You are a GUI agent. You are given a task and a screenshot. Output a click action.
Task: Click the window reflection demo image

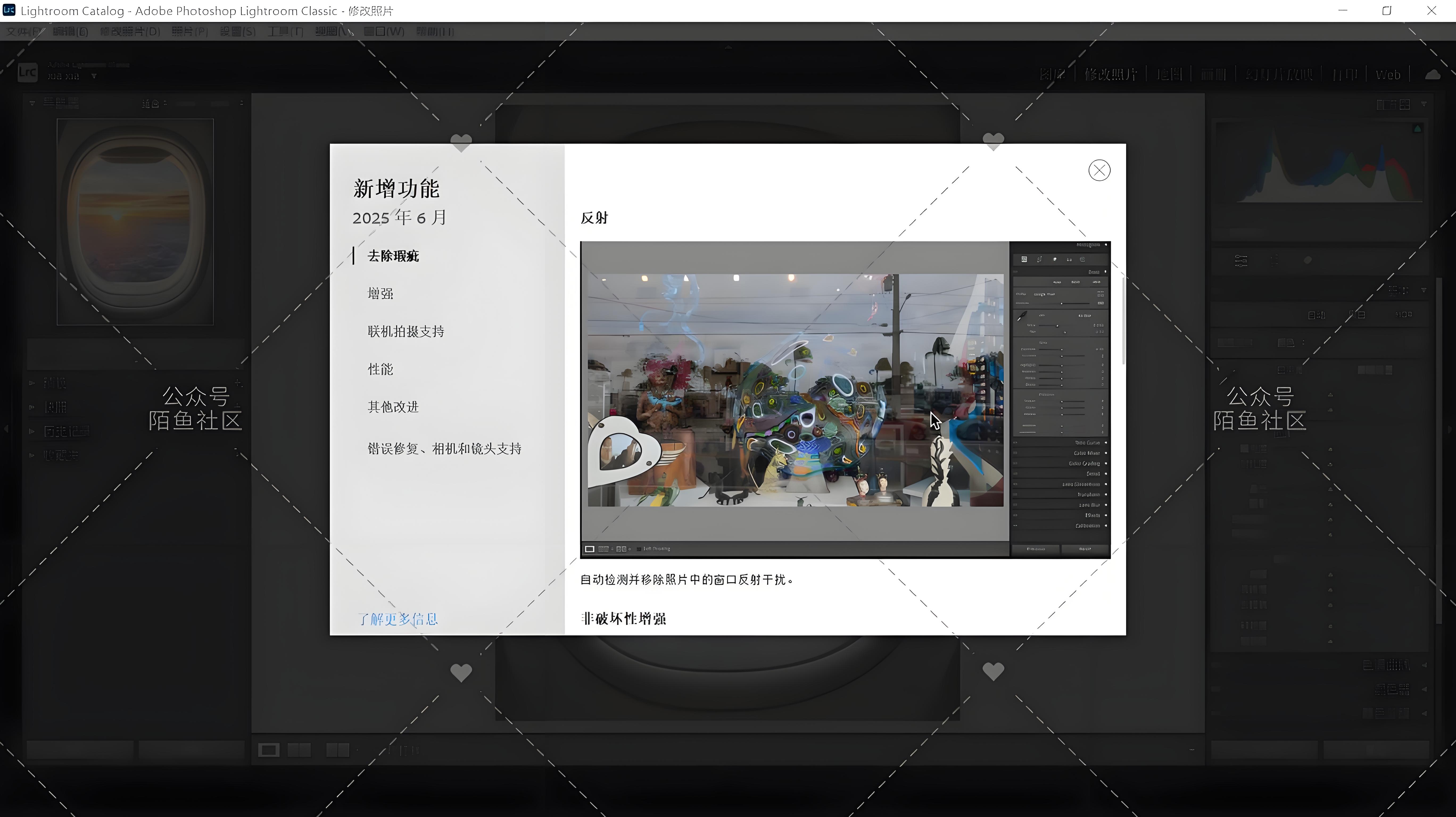click(x=845, y=399)
